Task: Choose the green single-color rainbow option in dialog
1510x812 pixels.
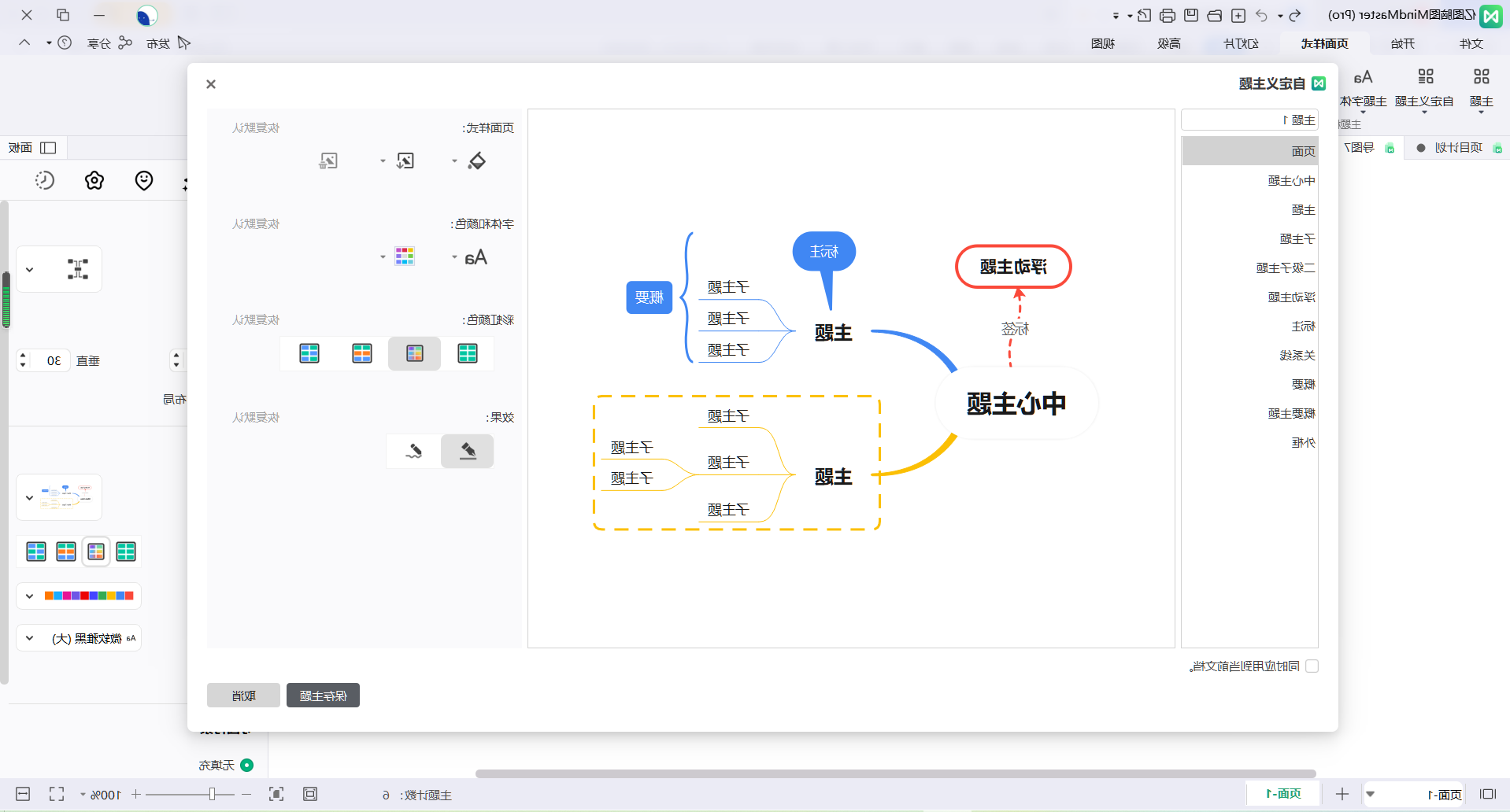Action: click(x=468, y=353)
